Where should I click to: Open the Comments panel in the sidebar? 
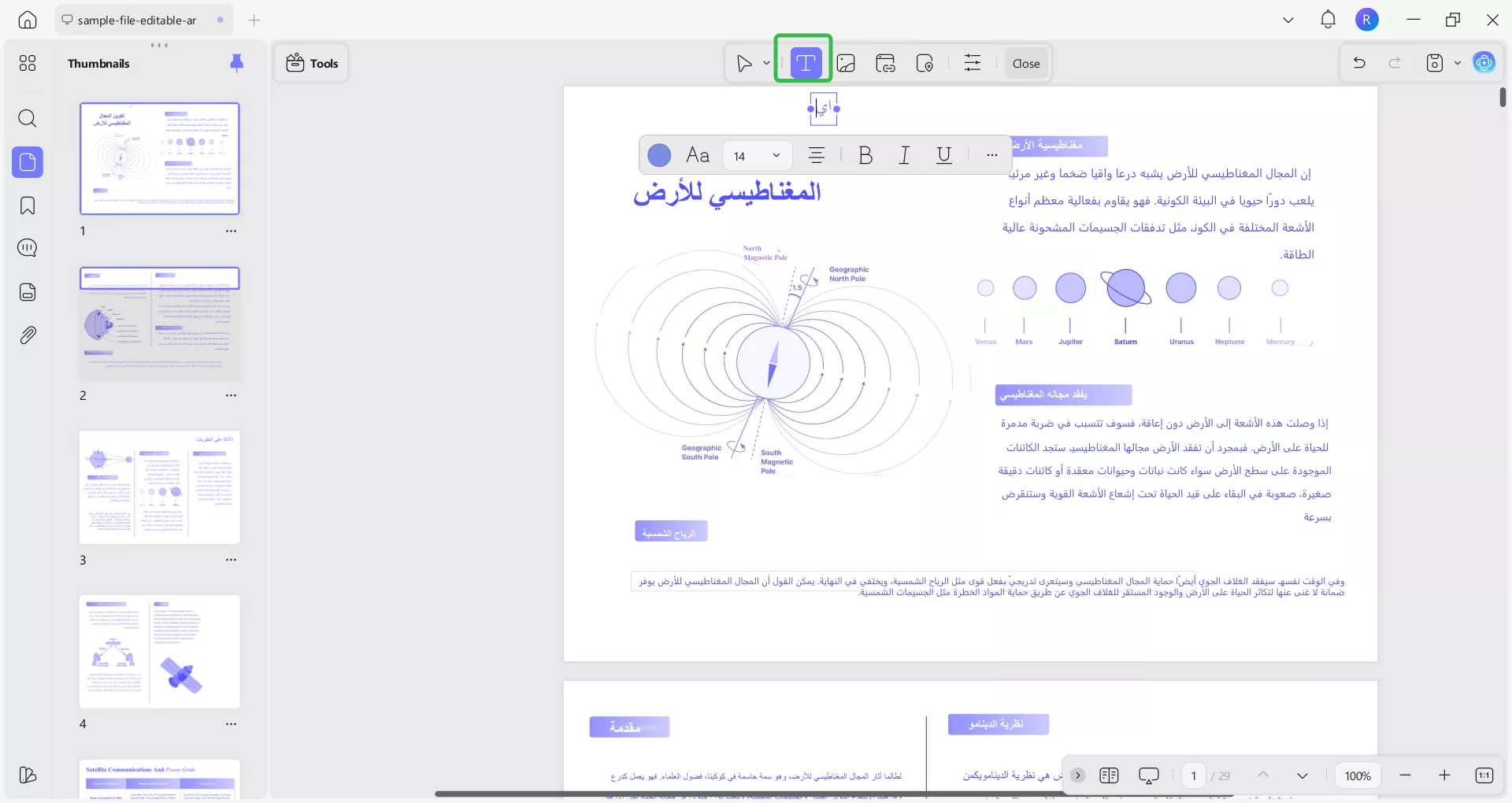[x=28, y=247]
